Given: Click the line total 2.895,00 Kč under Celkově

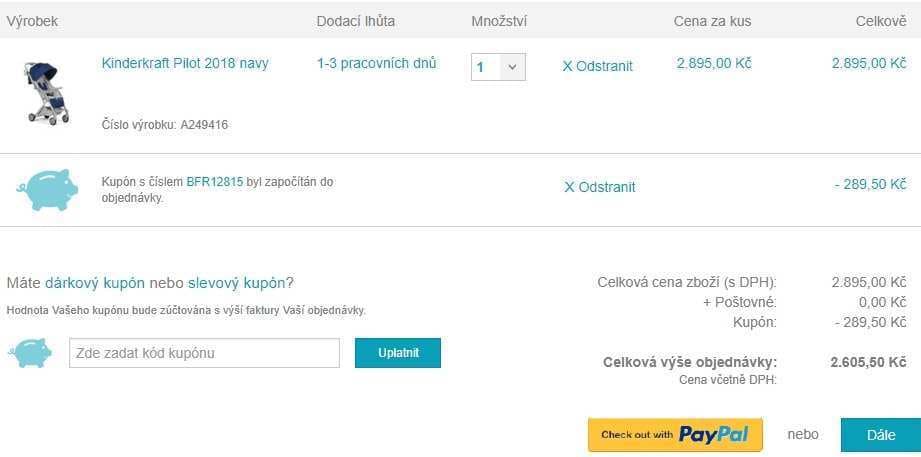Looking at the screenshot, I should coord(869,63).
